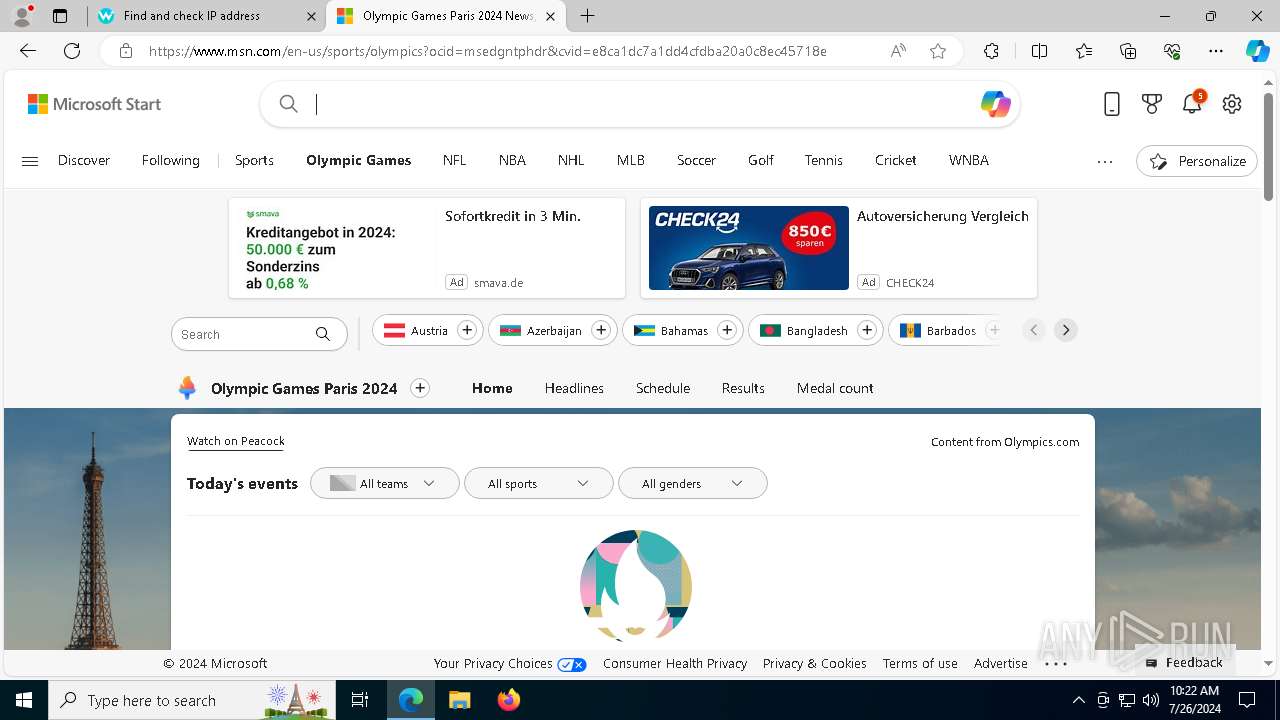Screen dimensions: 1280x720
Task: Click magnifier icon in MSN search box
Action: pos(289,104)
